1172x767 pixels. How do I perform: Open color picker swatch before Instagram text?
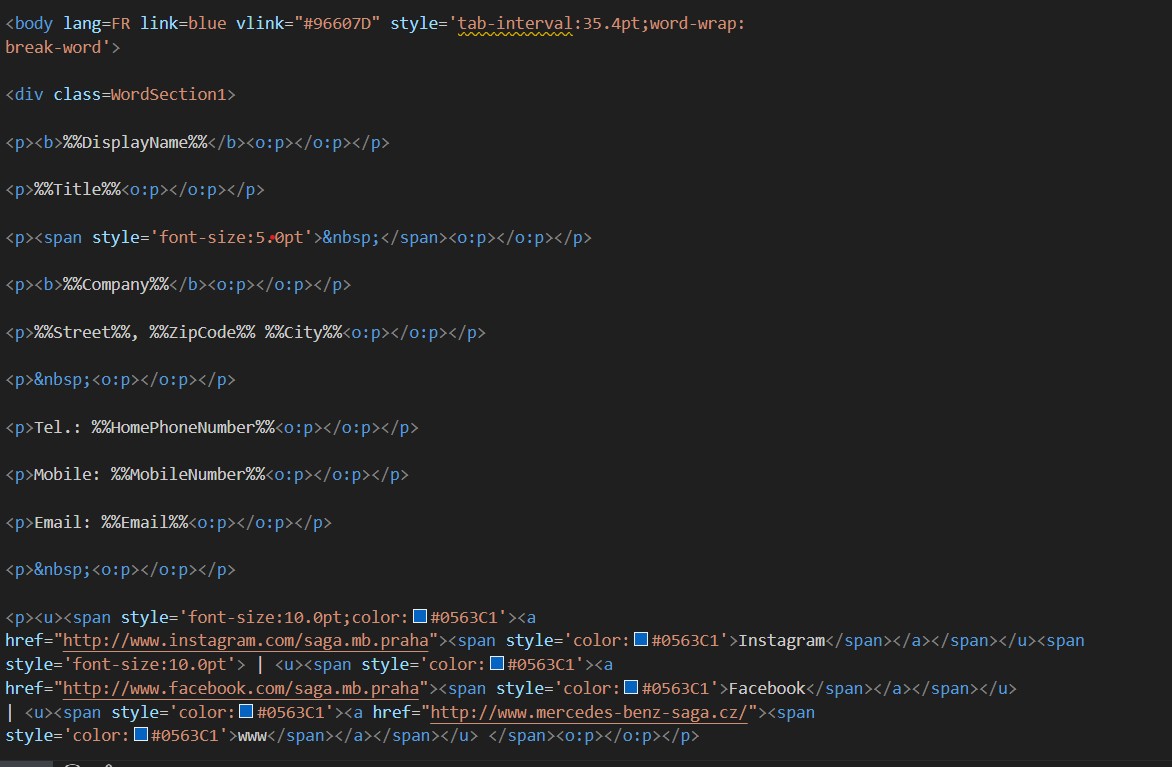[x=641, y=641]
